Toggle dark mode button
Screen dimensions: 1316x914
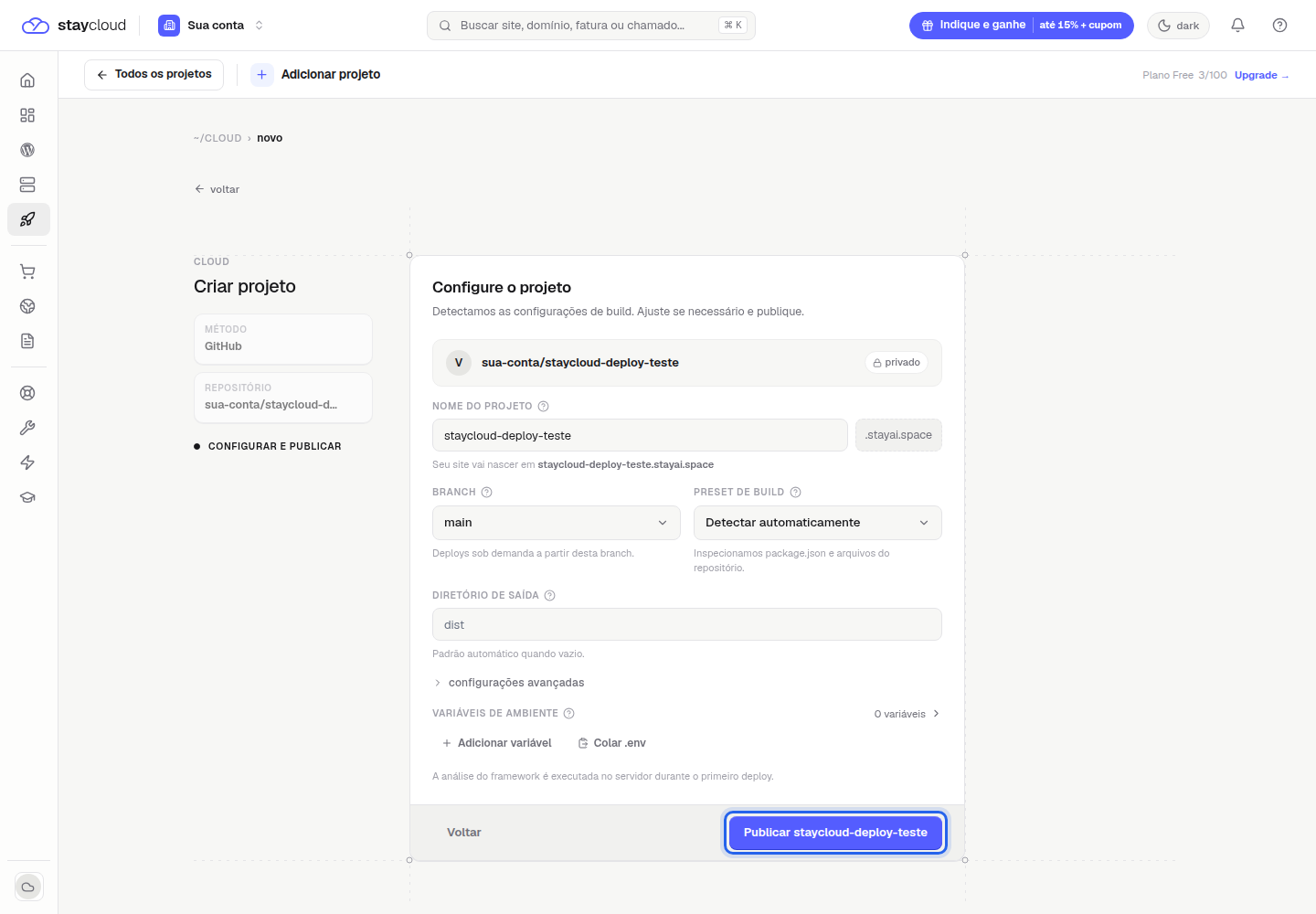[1178, 26]
